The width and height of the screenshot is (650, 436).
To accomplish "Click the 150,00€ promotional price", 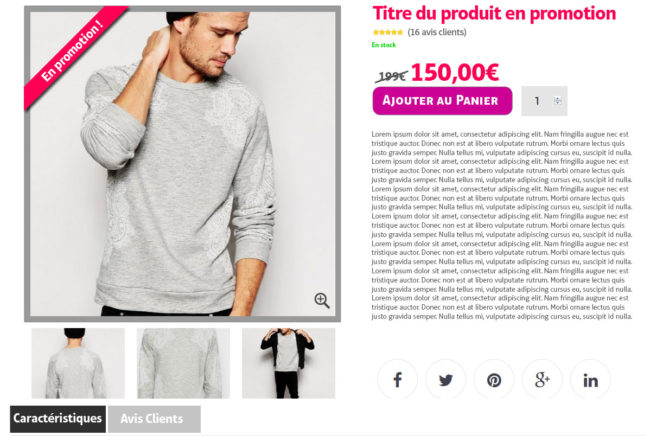I will (x=455, y=73).
